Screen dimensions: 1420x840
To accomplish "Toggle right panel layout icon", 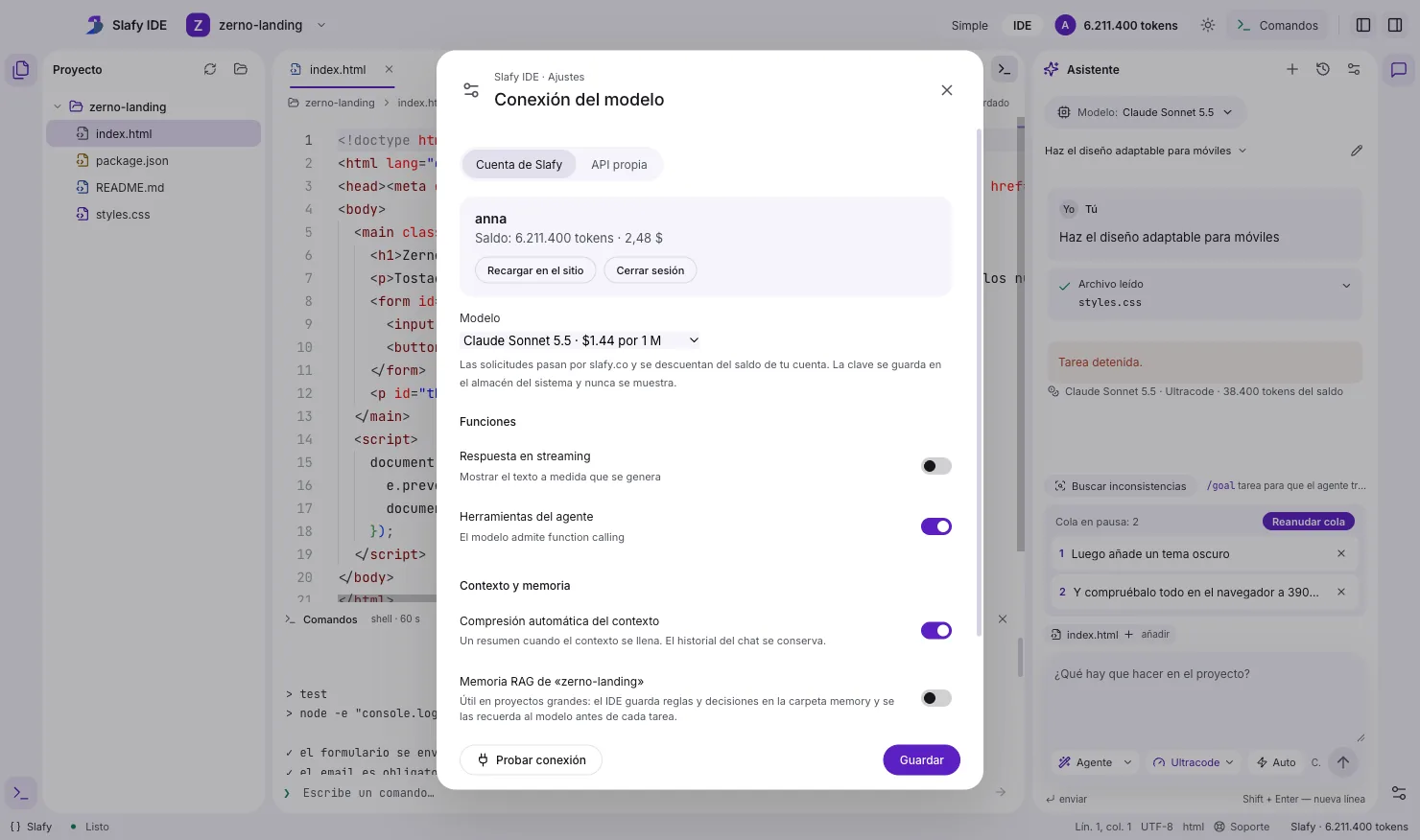I will [x=1395, y=25].
